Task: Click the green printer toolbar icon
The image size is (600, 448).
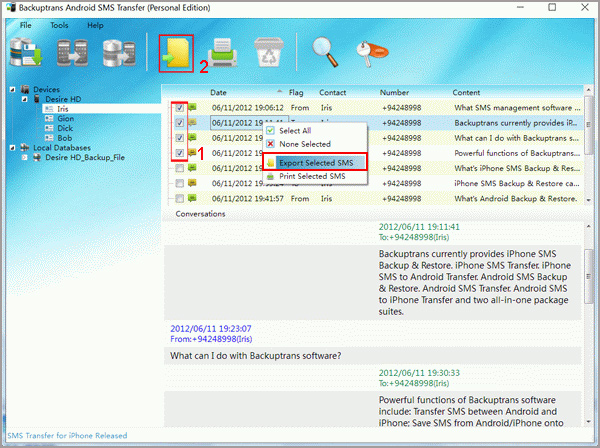Action: (x=222, y=52)
